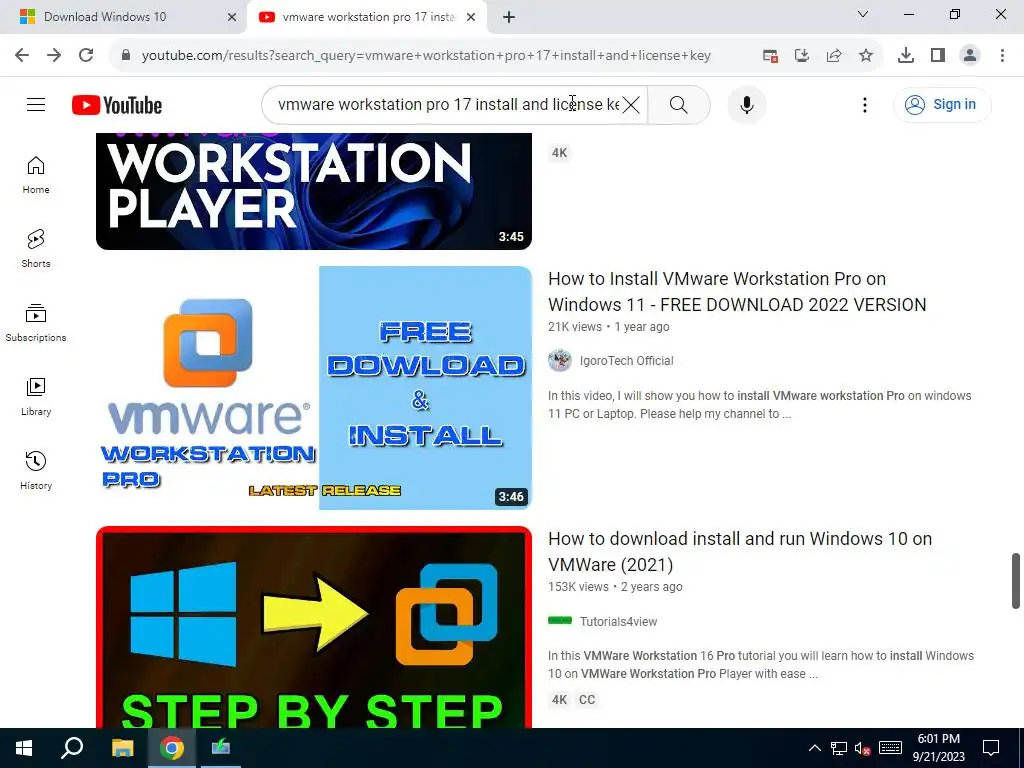Screen dimensions: 1024x768
Task: Go to YouTube home via logo
Action: tap(117, 105)
